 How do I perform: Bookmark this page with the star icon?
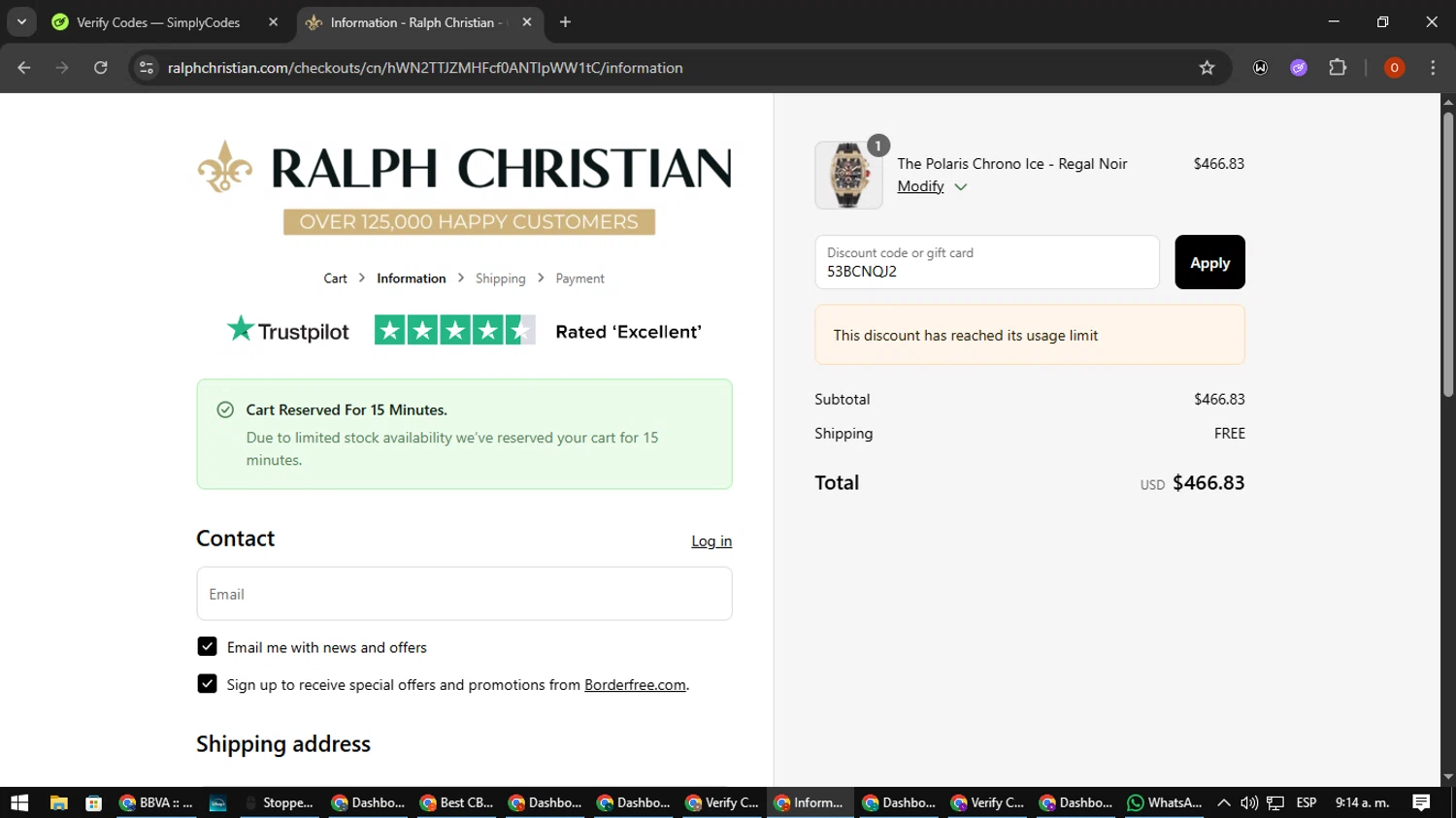tap(1207, 68)
